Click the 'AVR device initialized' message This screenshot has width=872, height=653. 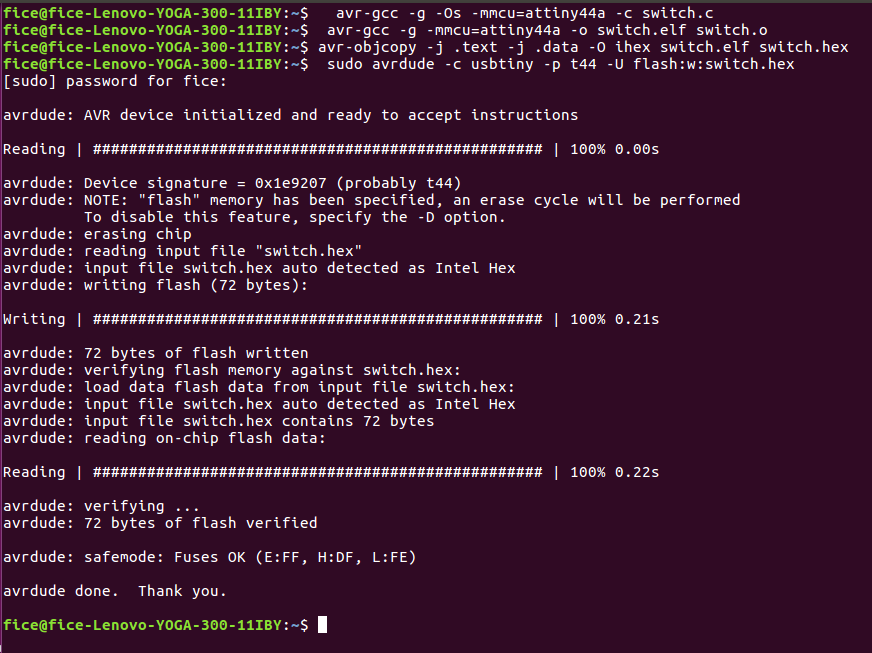point(331,116)
